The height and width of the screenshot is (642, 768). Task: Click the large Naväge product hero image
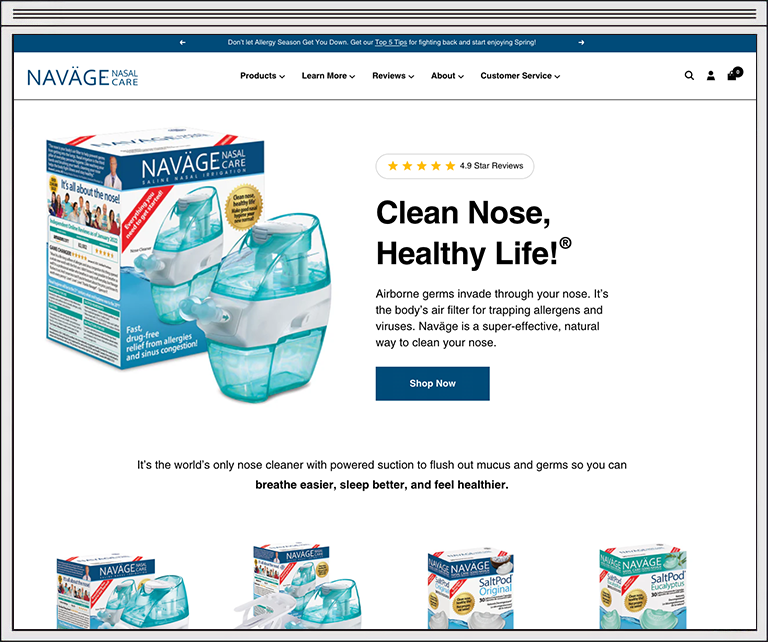pos(189,265)
